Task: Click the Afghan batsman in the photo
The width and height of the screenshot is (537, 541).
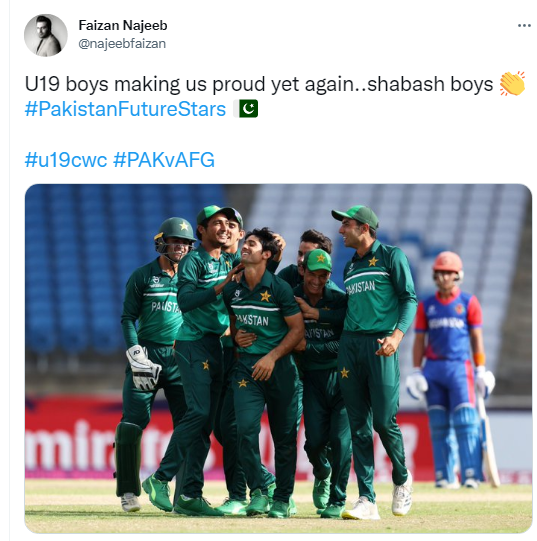Action: 452,369
